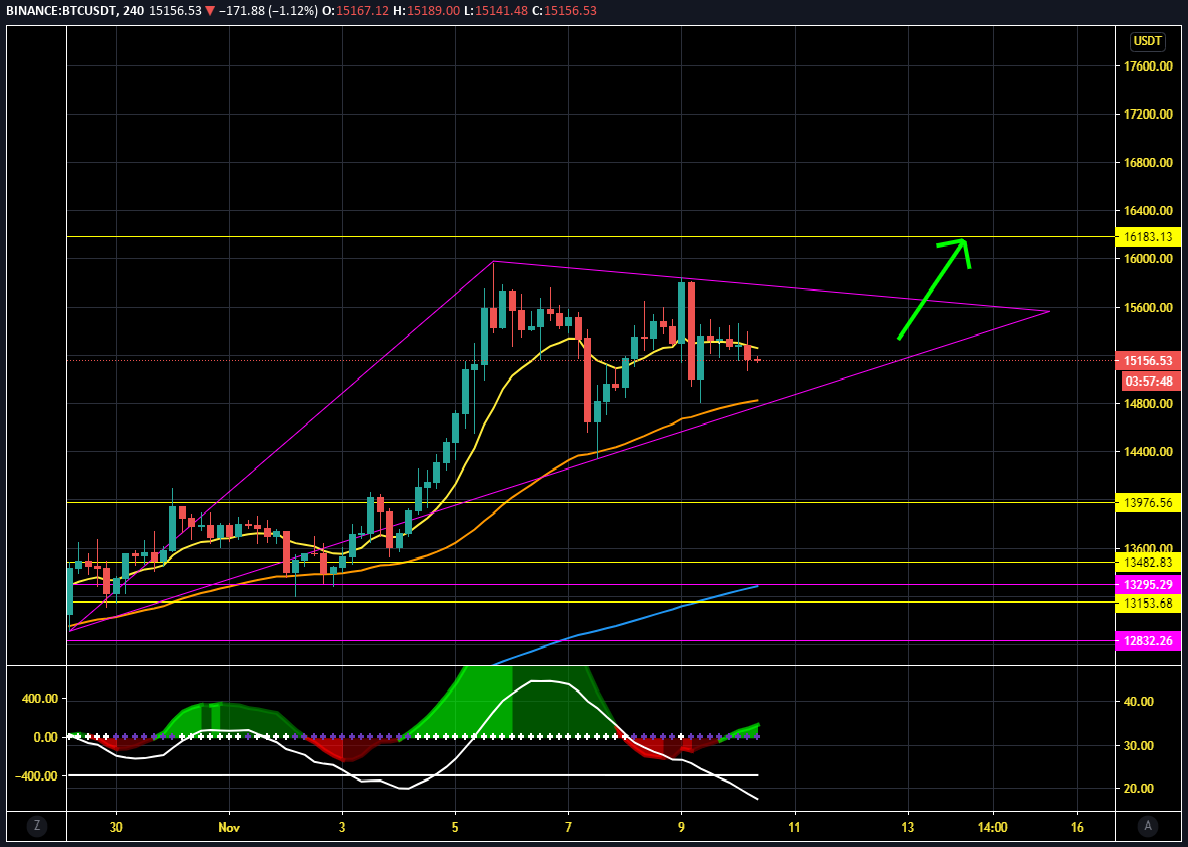
Task: Select the red 15156.53 current price label
Action: (x=1148, y=361)
